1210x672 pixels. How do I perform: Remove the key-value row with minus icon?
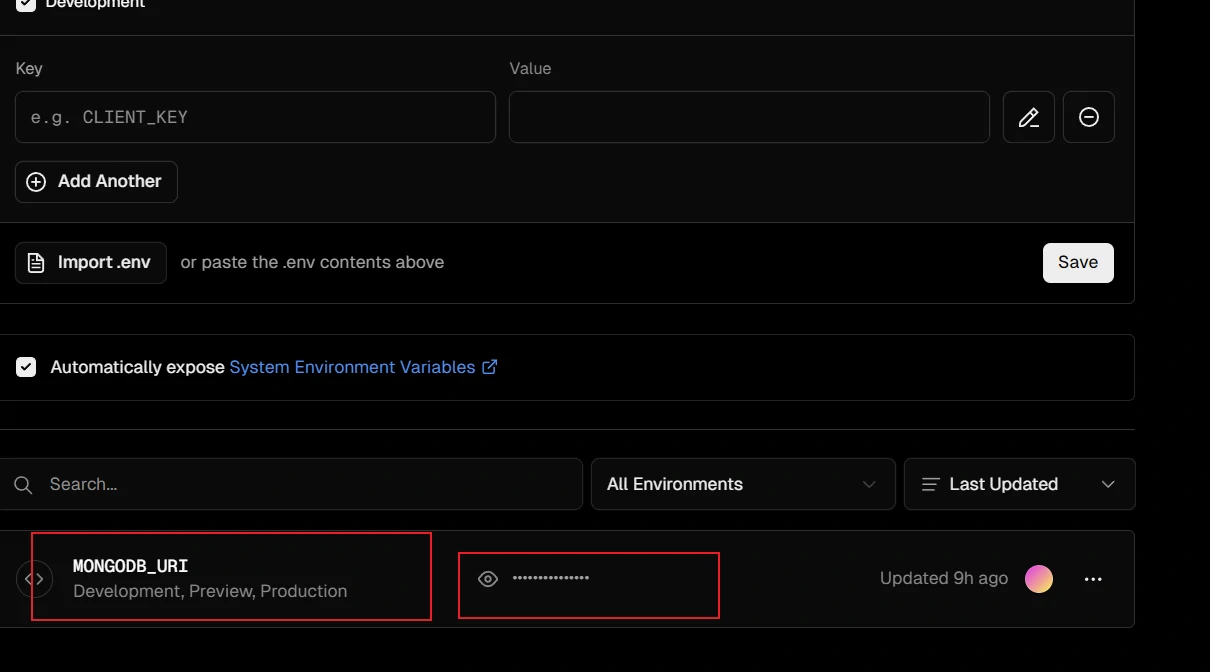1089,117
